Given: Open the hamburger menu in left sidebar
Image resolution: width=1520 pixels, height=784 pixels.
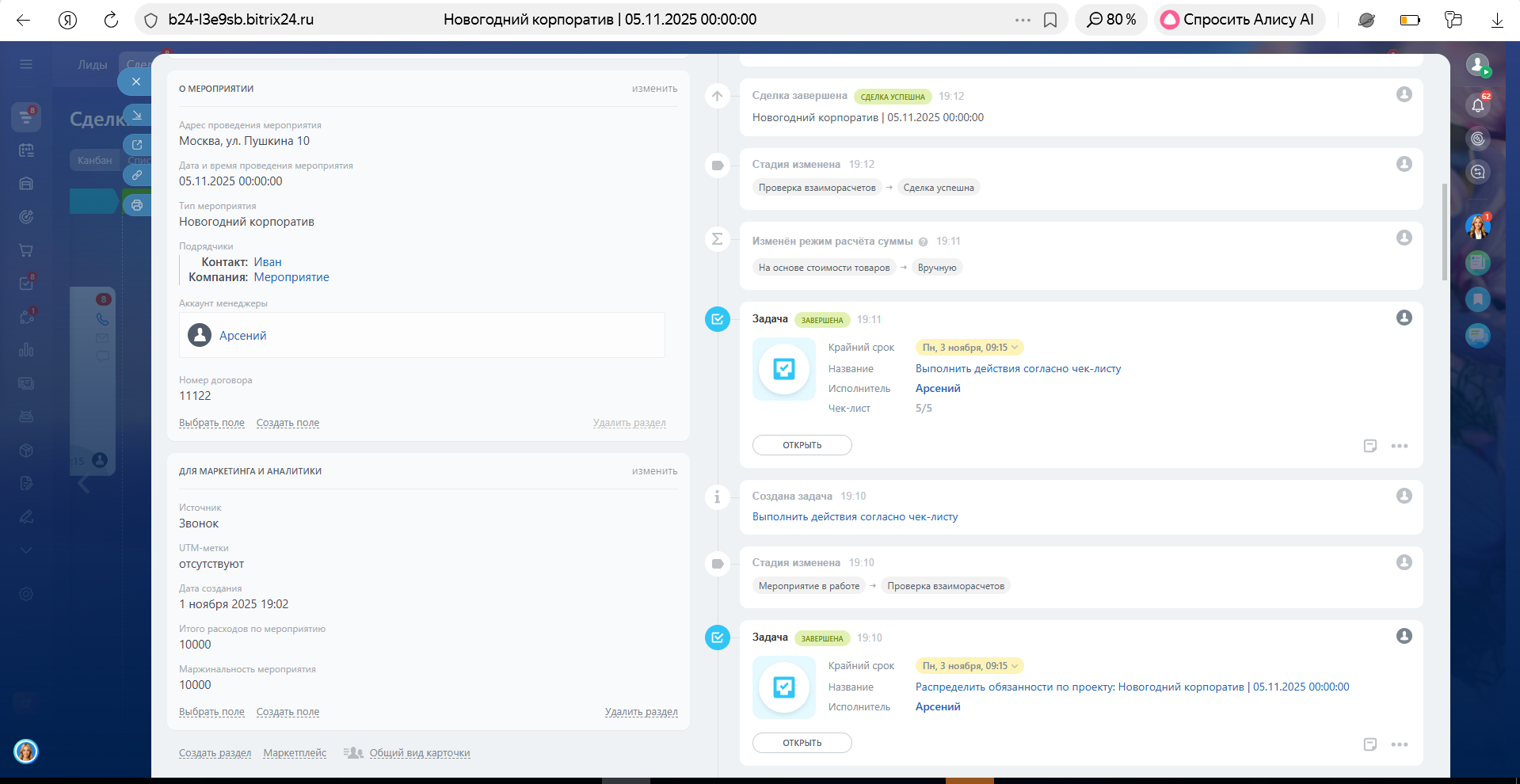Looking at the screenshot, I should click(26, 64).
